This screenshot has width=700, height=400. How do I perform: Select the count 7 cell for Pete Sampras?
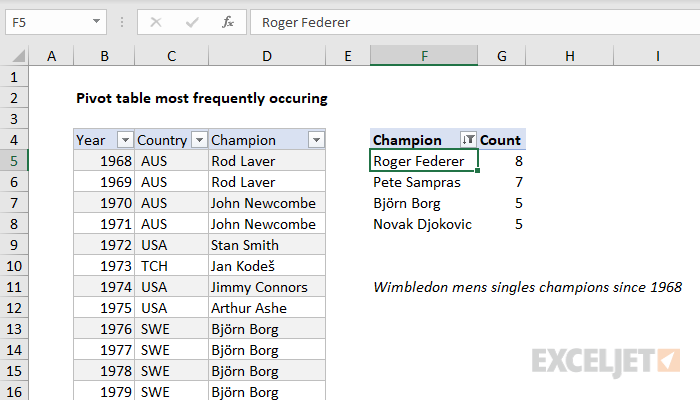502,182
